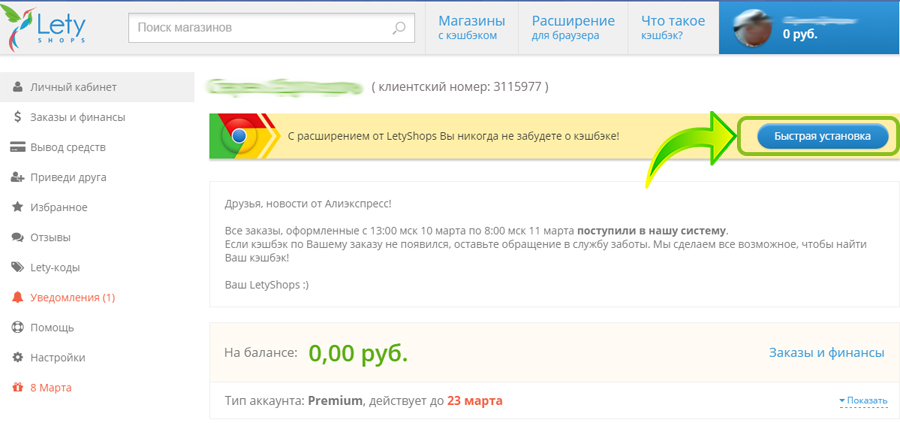Click the person icon beside Личный кабинет
The image size is (900, 423).
tap(17, 87)
